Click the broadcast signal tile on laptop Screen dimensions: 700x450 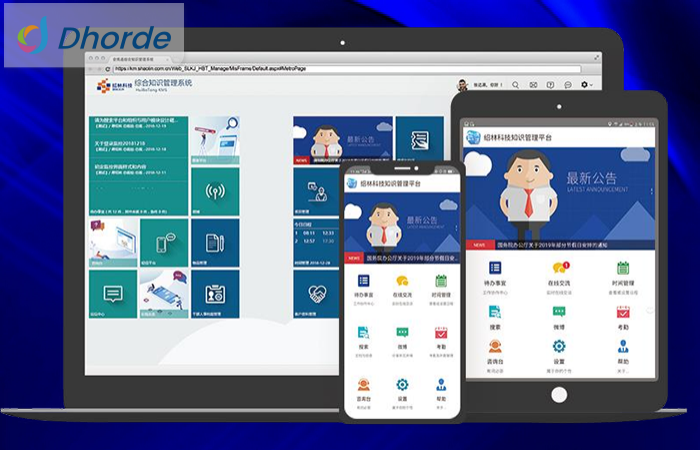pos(214,191)
